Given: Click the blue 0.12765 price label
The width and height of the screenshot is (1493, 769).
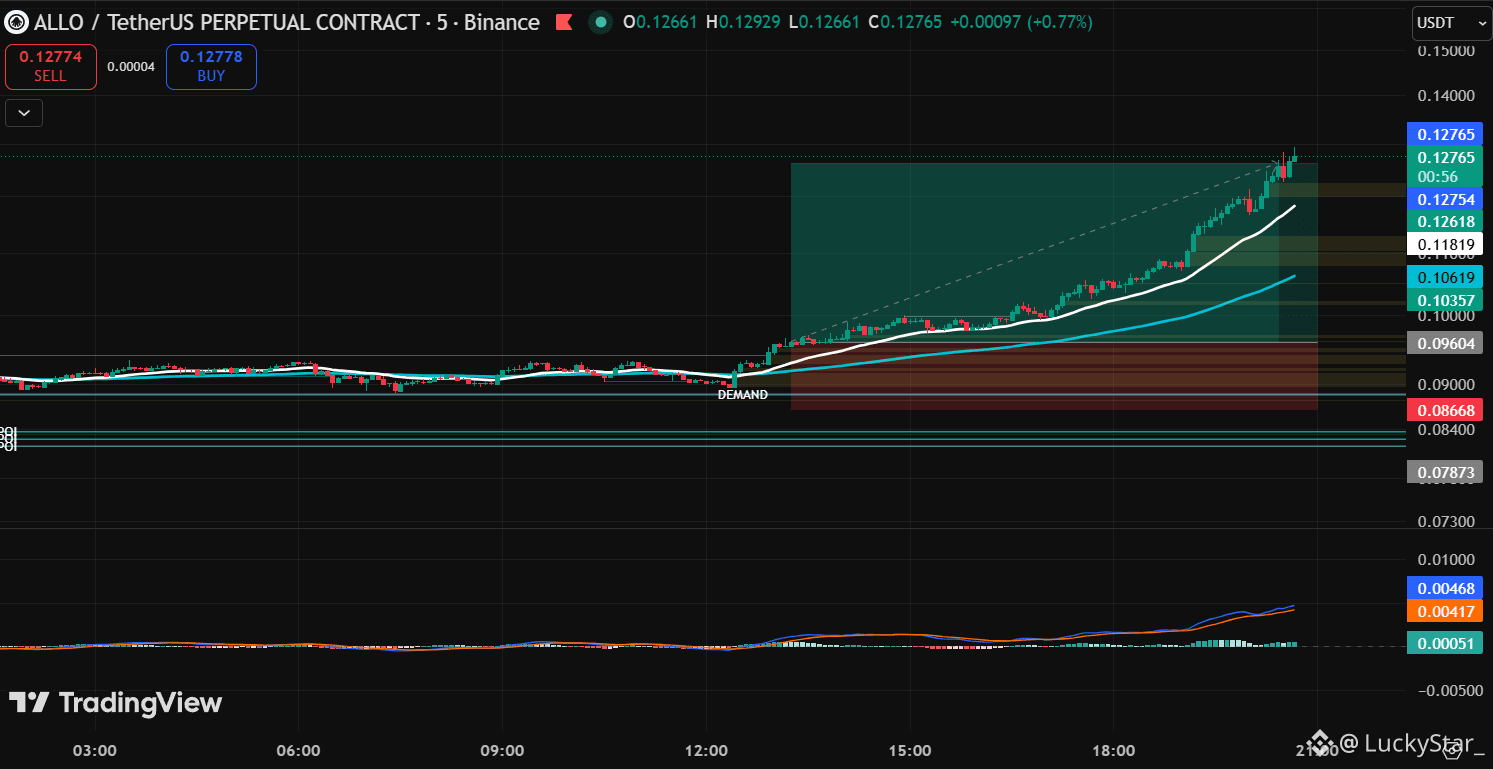Looking at the screenshot, I should tap(1446, 133).
